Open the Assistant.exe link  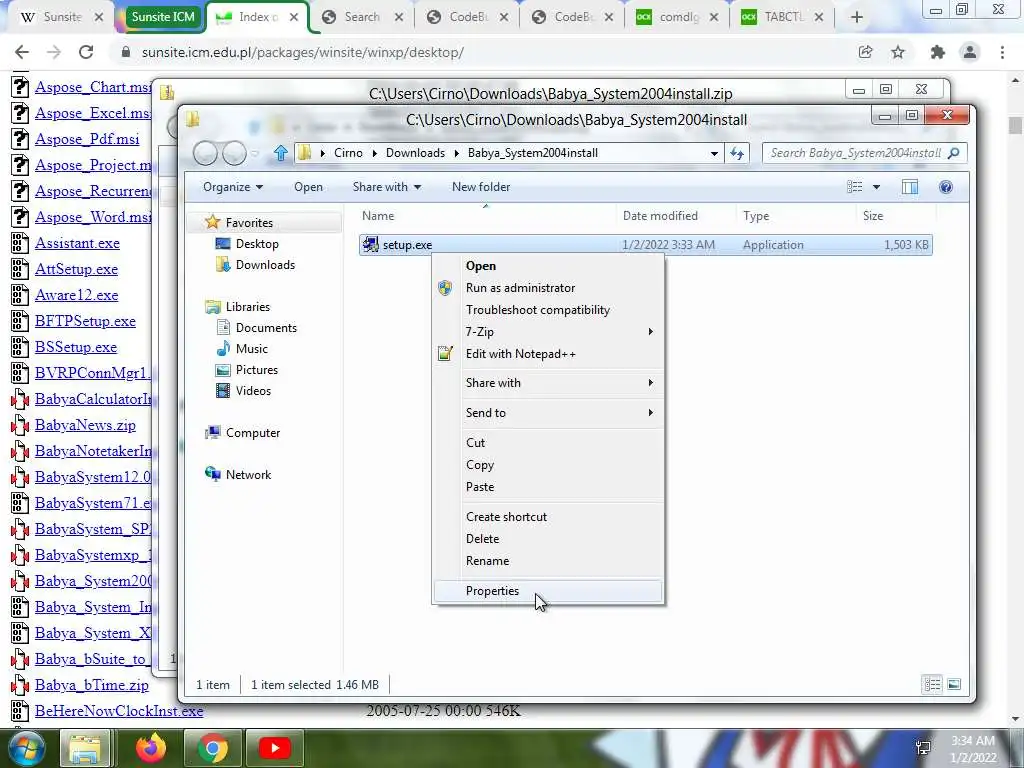[x=77, y=243]
